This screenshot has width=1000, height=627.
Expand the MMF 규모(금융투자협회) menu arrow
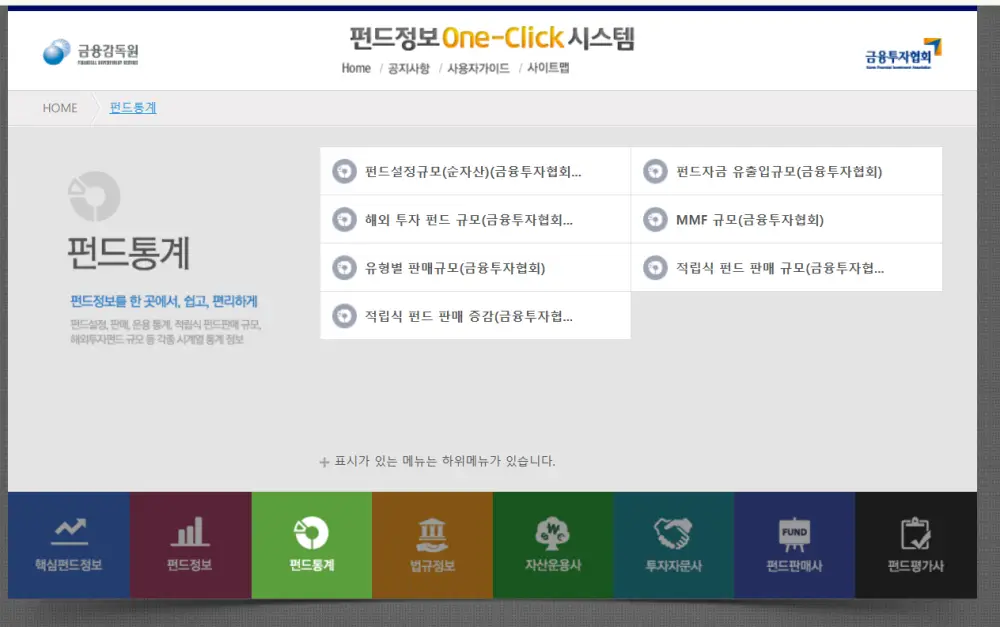click(x=655, y=218)
